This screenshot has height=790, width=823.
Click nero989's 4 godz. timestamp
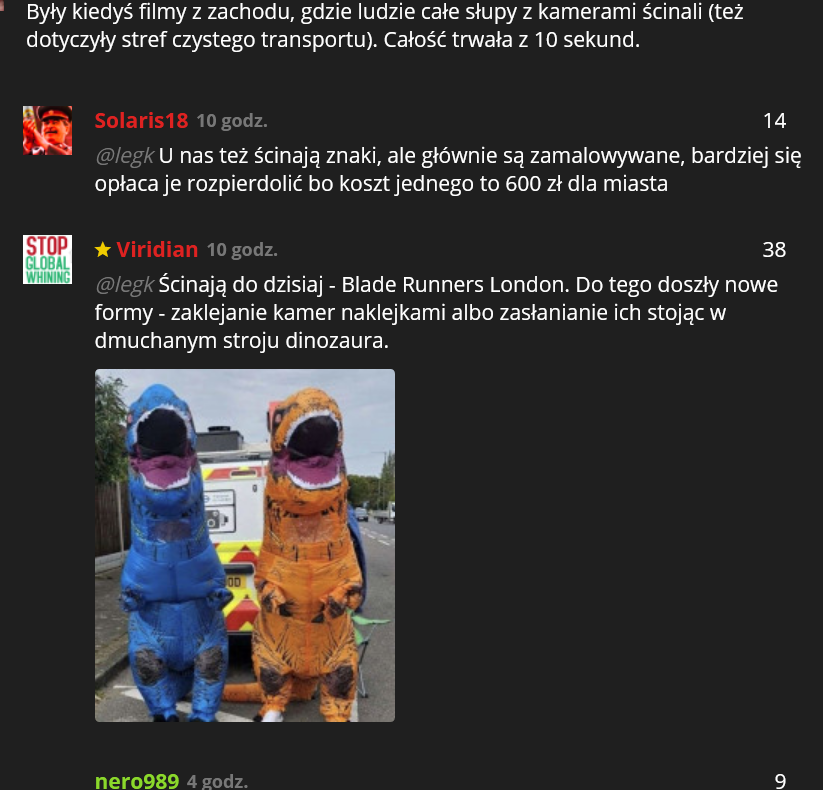click(x=217, y=781)
